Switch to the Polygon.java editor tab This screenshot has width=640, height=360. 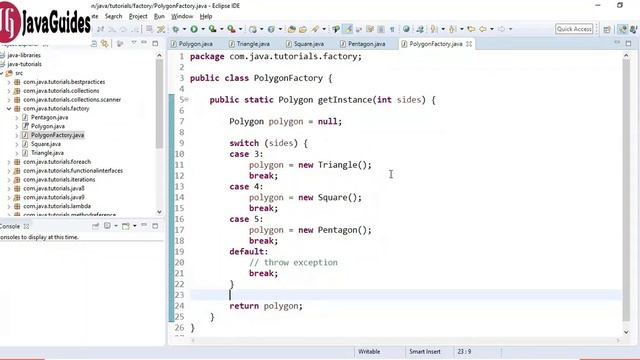coord(192,44)
